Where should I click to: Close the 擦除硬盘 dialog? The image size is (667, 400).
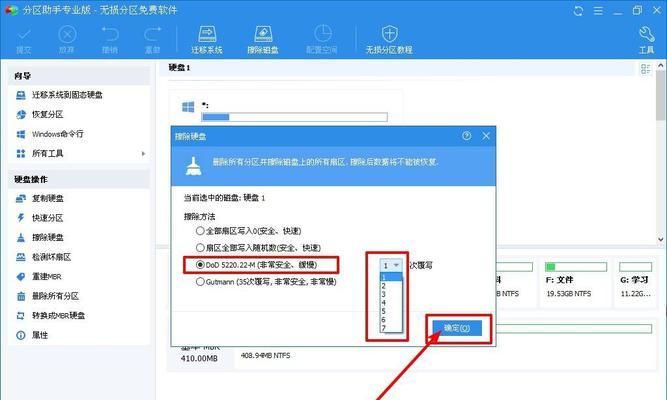[x=486, y=136]
